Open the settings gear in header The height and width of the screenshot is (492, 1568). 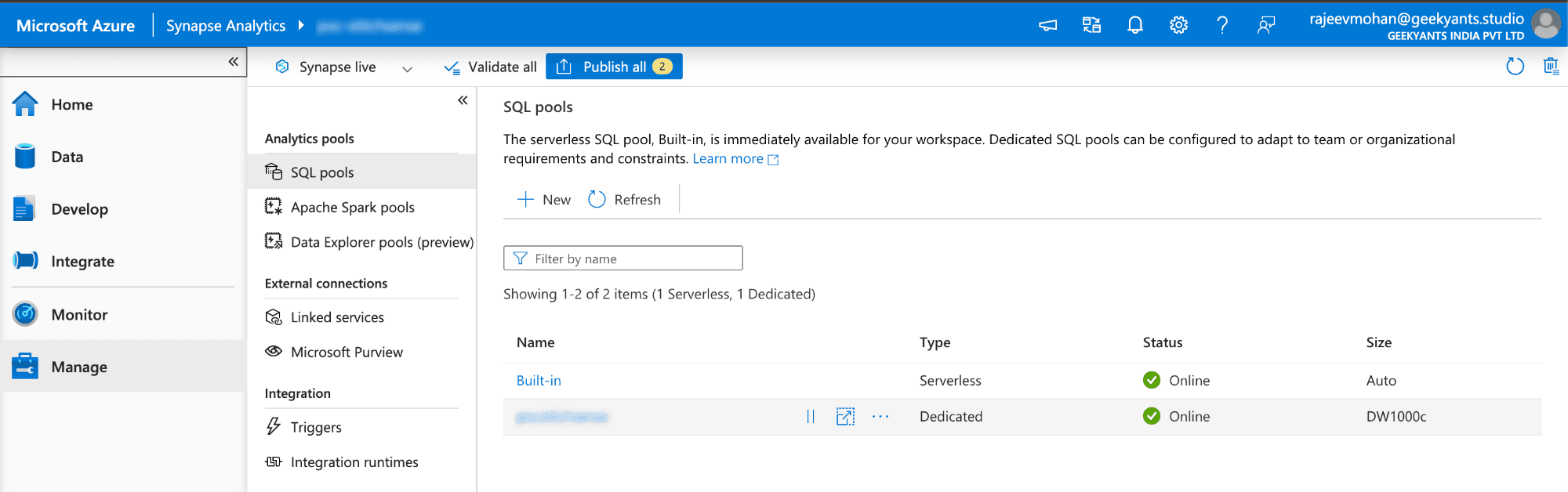coord(1178,25)
